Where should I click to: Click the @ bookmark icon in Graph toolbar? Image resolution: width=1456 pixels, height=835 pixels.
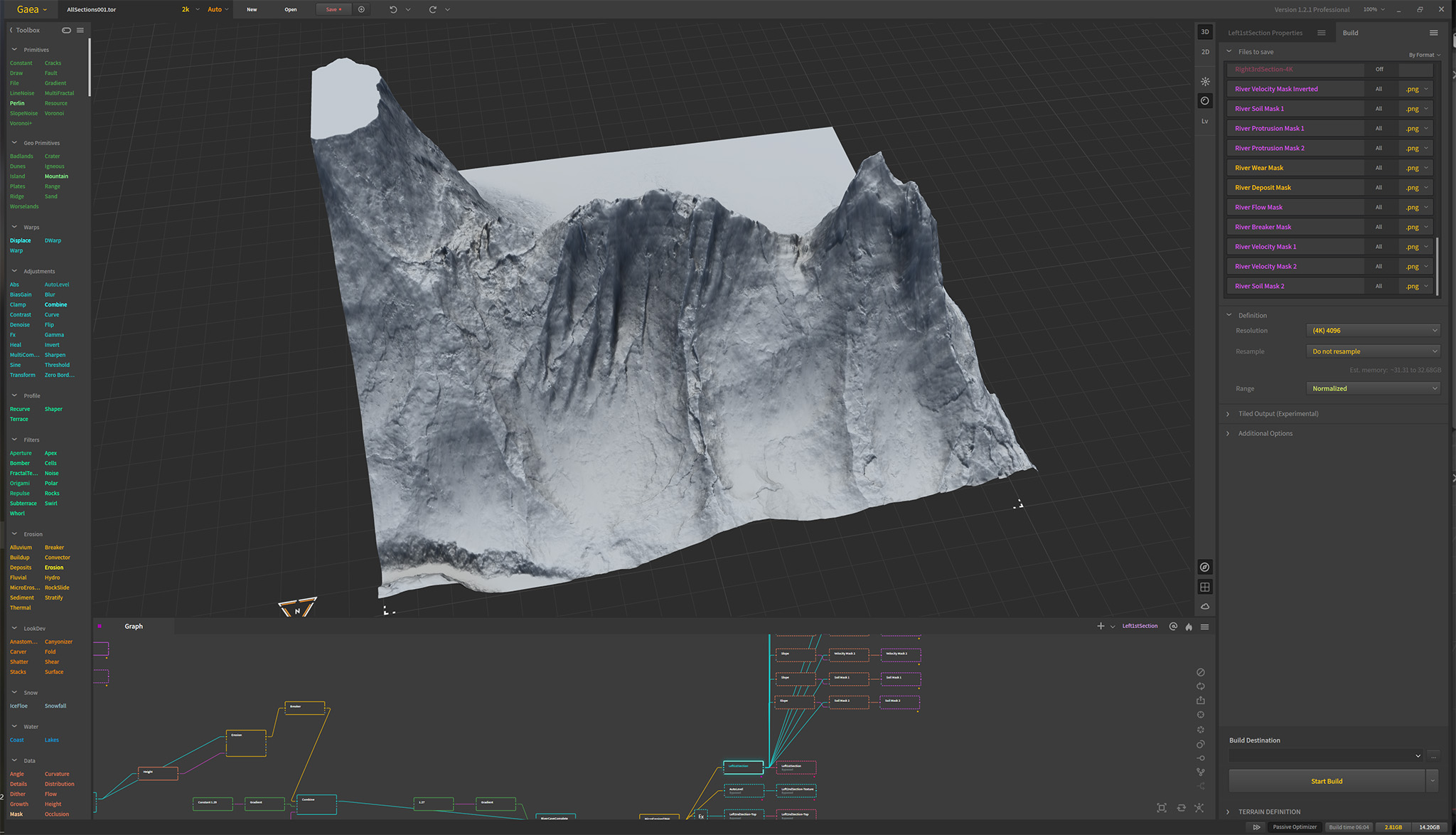pos(1172,627)
